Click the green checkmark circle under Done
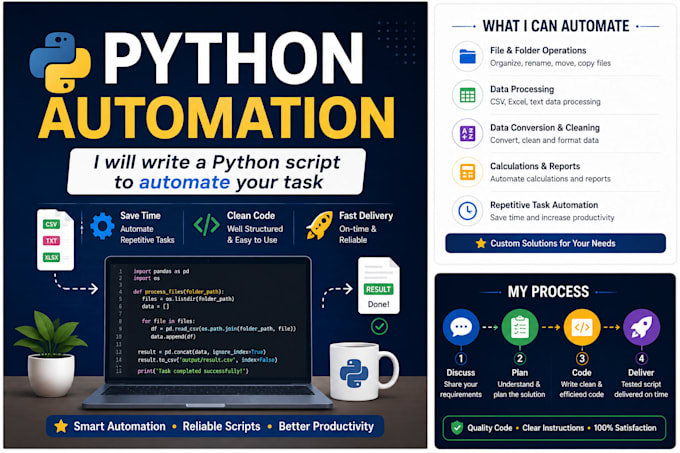The height and width of the screenshot is (453, 680). [379, 326]
